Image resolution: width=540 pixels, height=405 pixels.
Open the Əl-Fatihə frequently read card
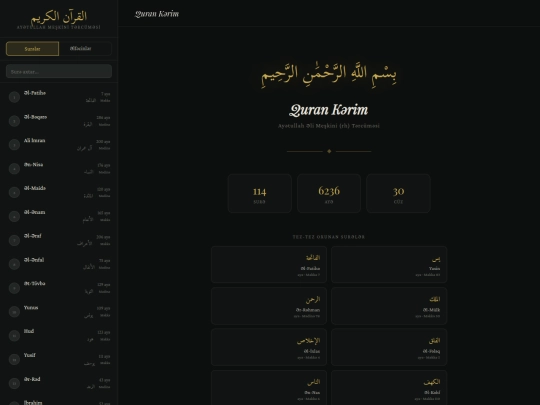[269, 264]
